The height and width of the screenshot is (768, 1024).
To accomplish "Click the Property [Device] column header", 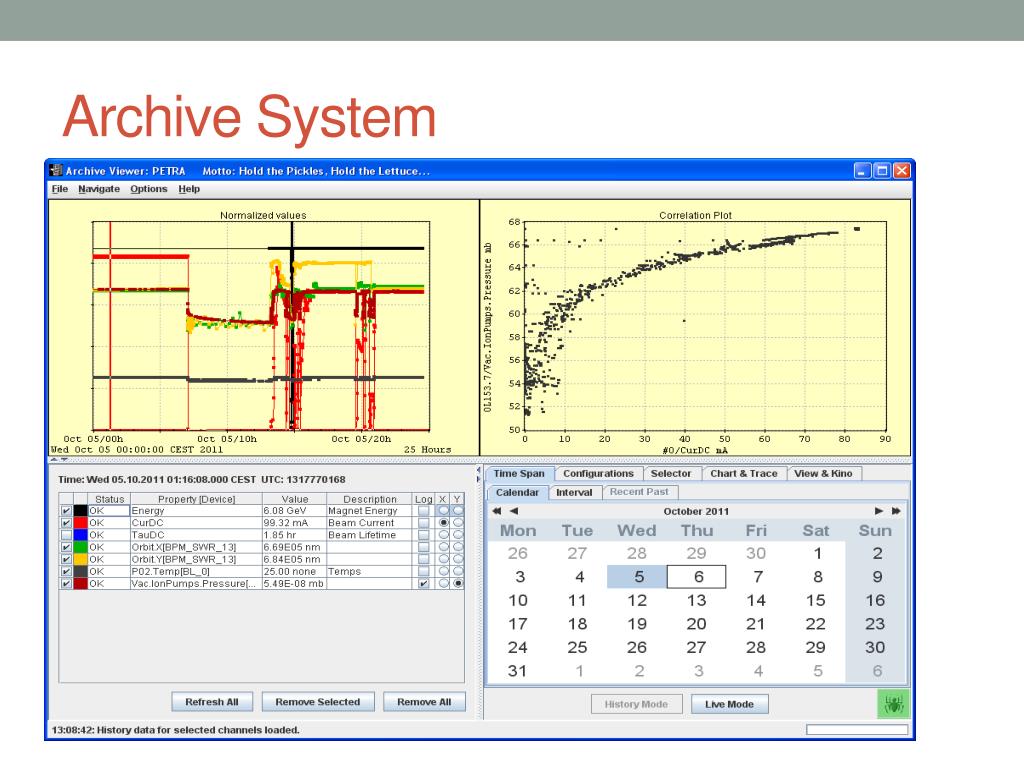I will pyautogui.click(x=196, y=499).
